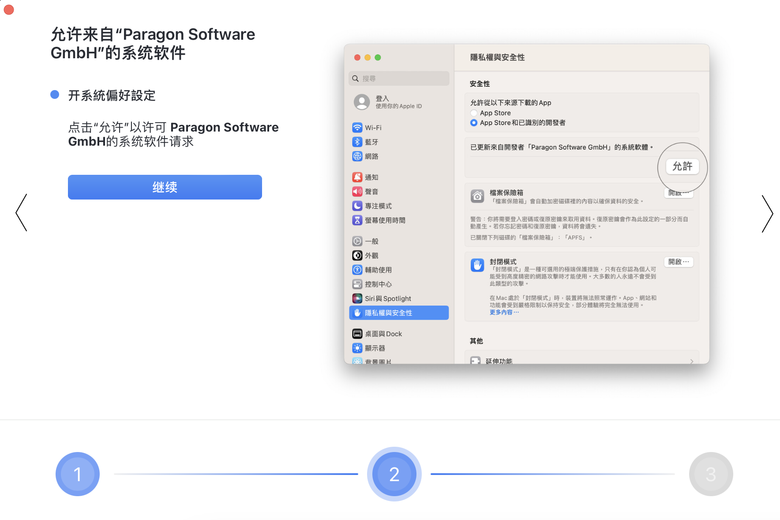Jump to step 1 in the progress bar

click(78, 474)
